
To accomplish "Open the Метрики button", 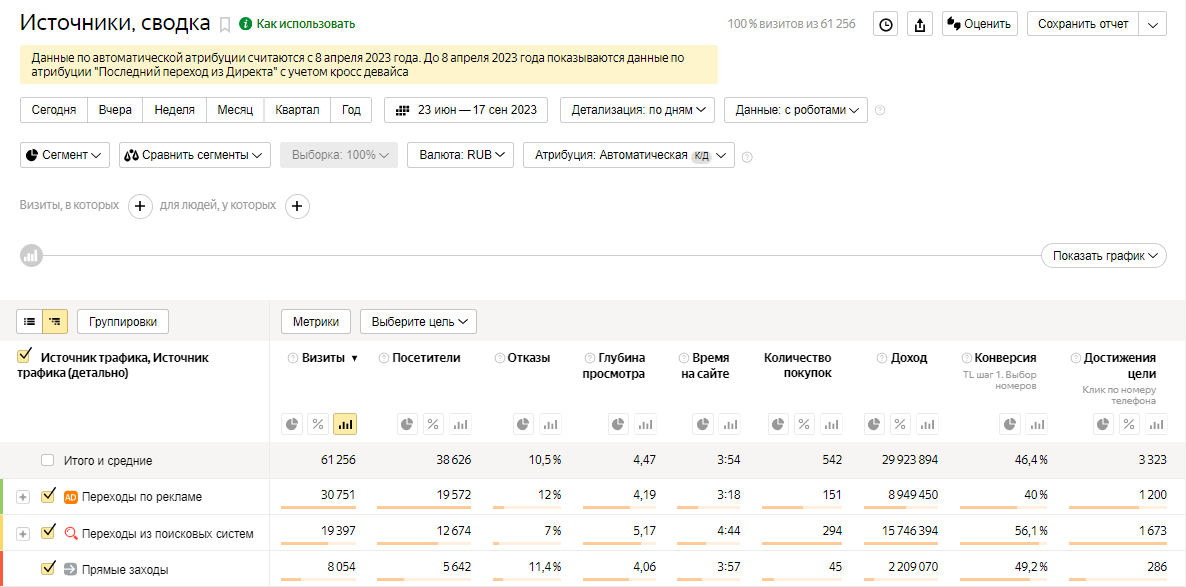I will pos(315,321).
